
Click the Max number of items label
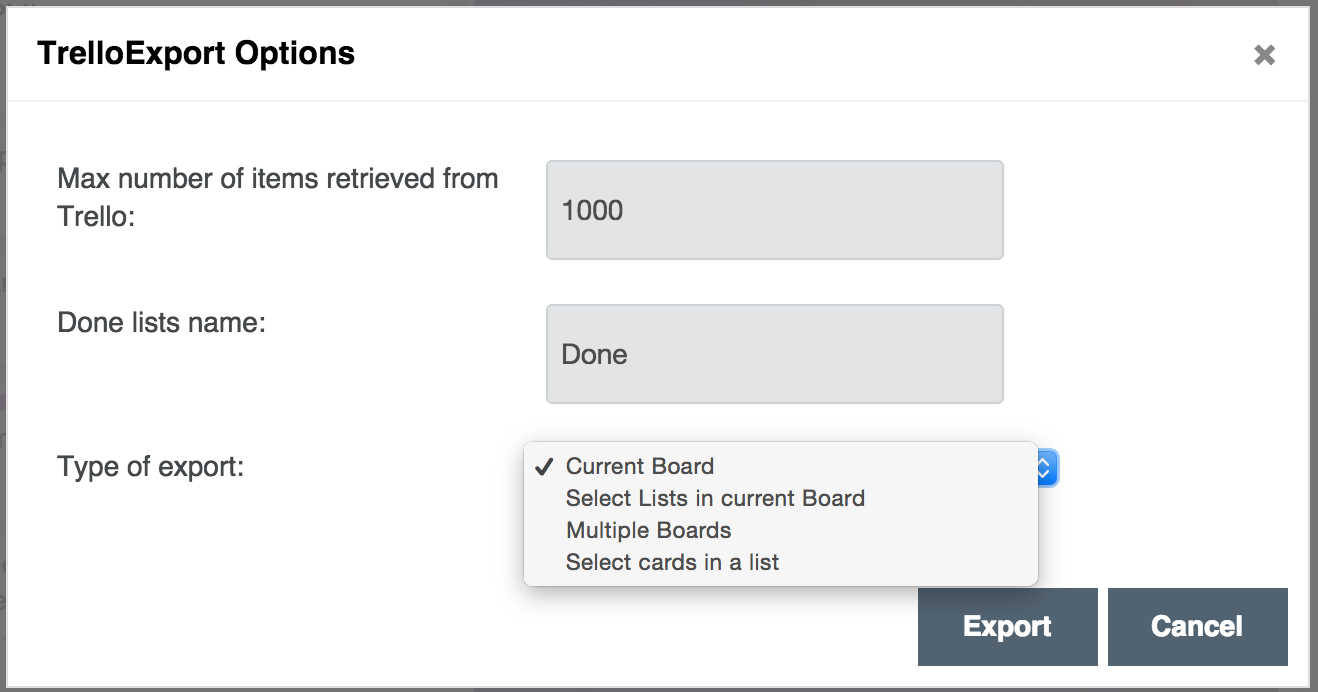[279, 178]
